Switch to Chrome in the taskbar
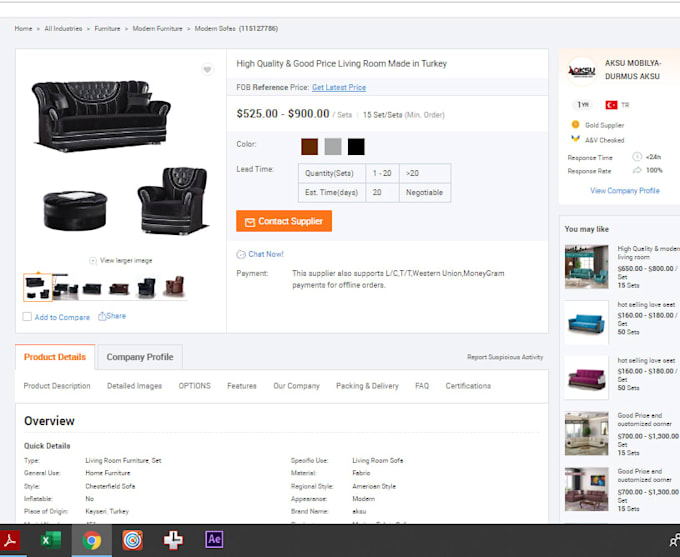680x557 pixels. [x=92, y=541]
